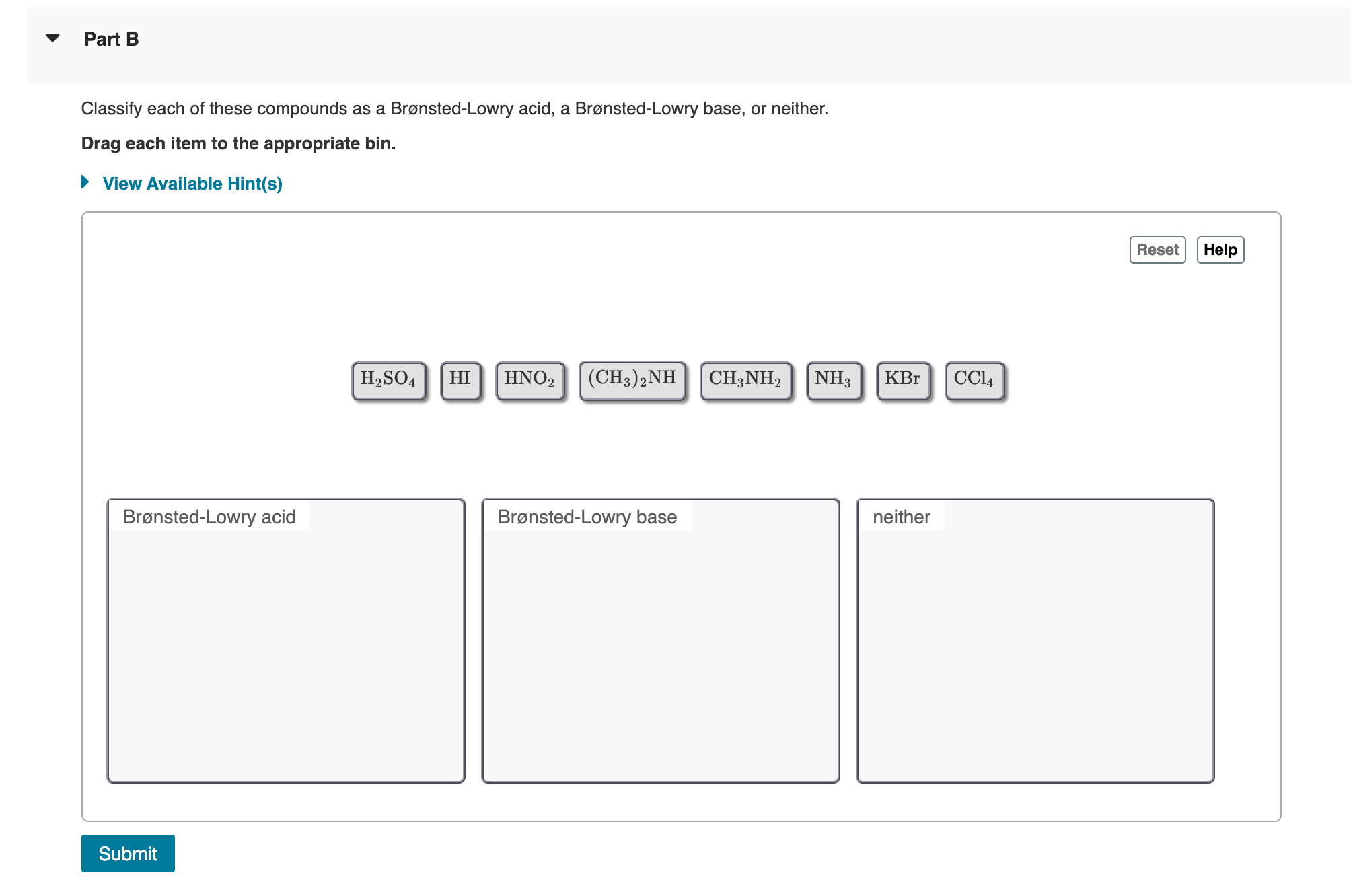
Task: Click the Part B disclosure triangle
Action: 53,38
